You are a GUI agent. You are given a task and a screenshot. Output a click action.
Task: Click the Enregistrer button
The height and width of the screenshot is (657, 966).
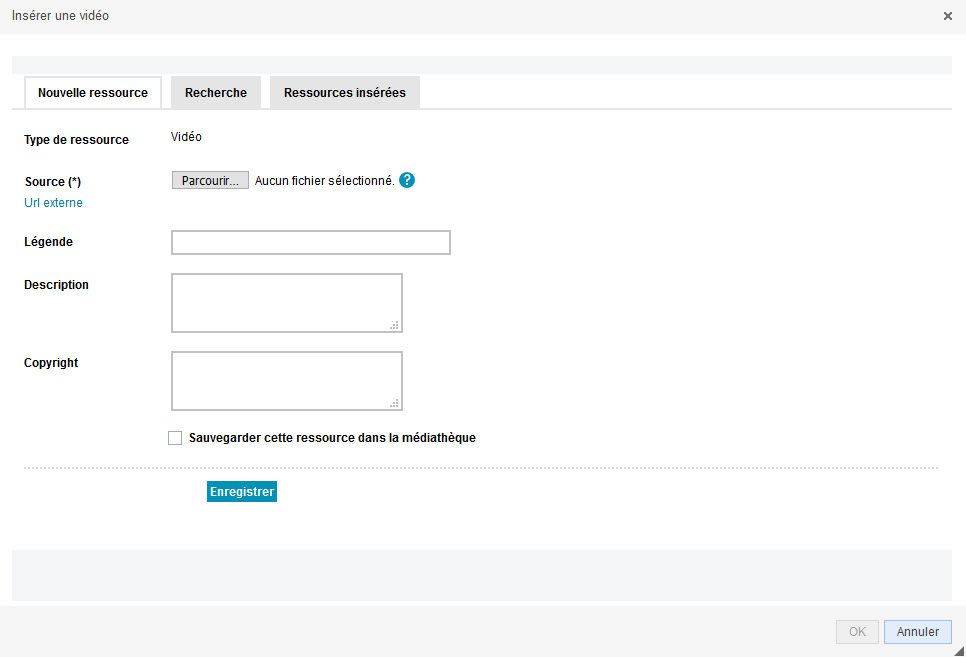click(x=242, y=491)
